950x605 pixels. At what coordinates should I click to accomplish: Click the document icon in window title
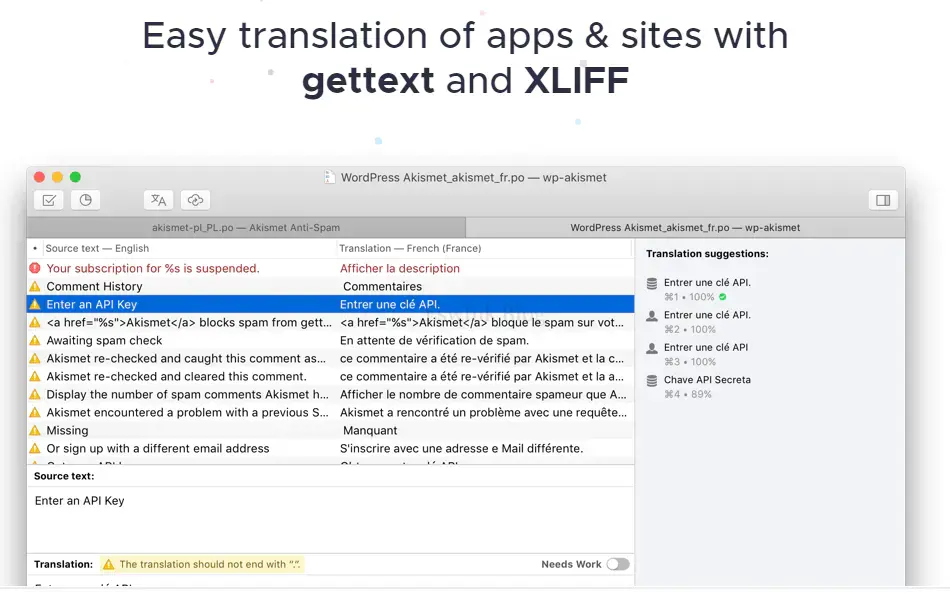(329, 177)
